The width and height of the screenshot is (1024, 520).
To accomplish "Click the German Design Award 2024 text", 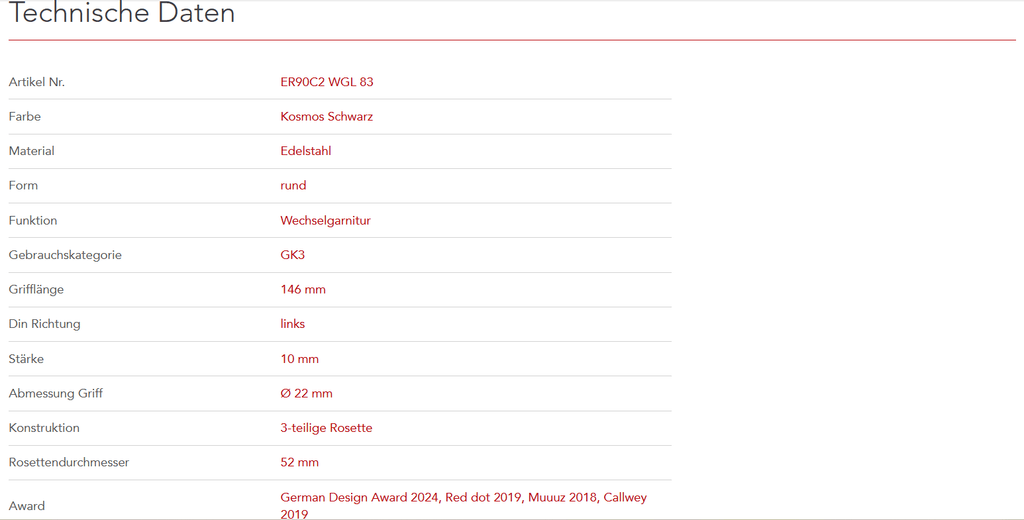I will coord(359,497).
